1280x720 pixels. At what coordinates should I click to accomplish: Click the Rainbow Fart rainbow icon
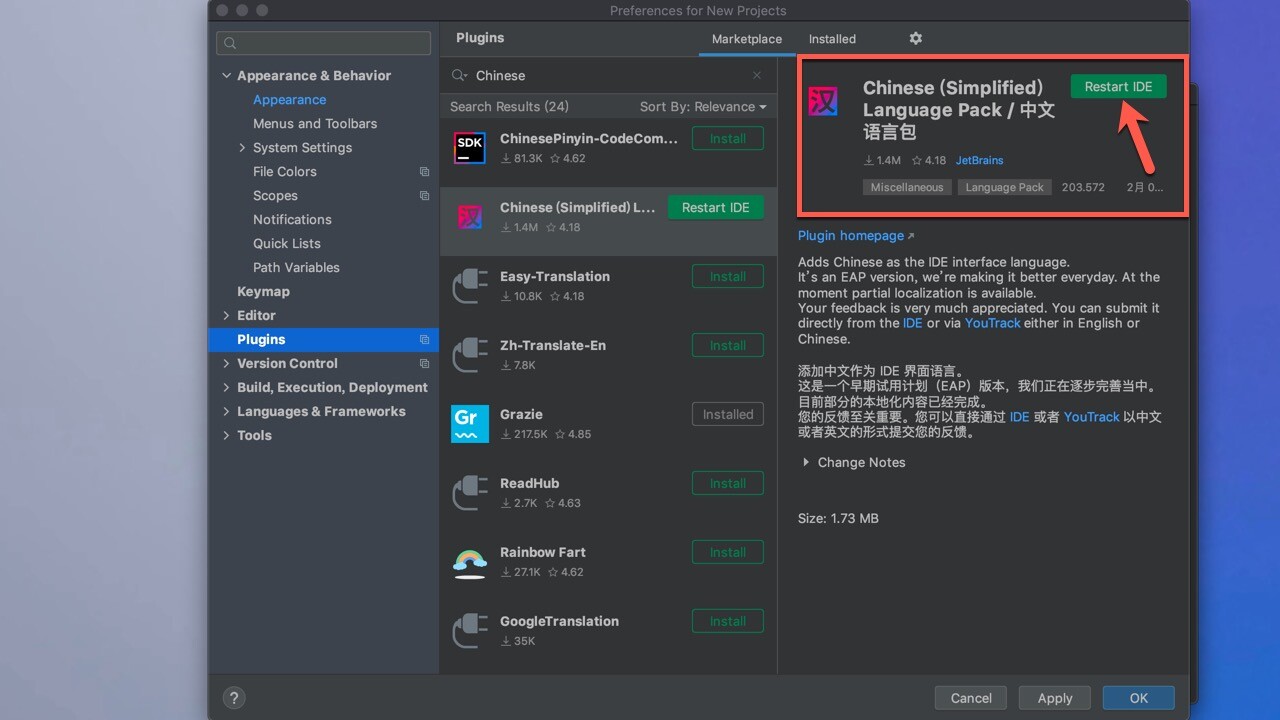click(x=470, y=562)
